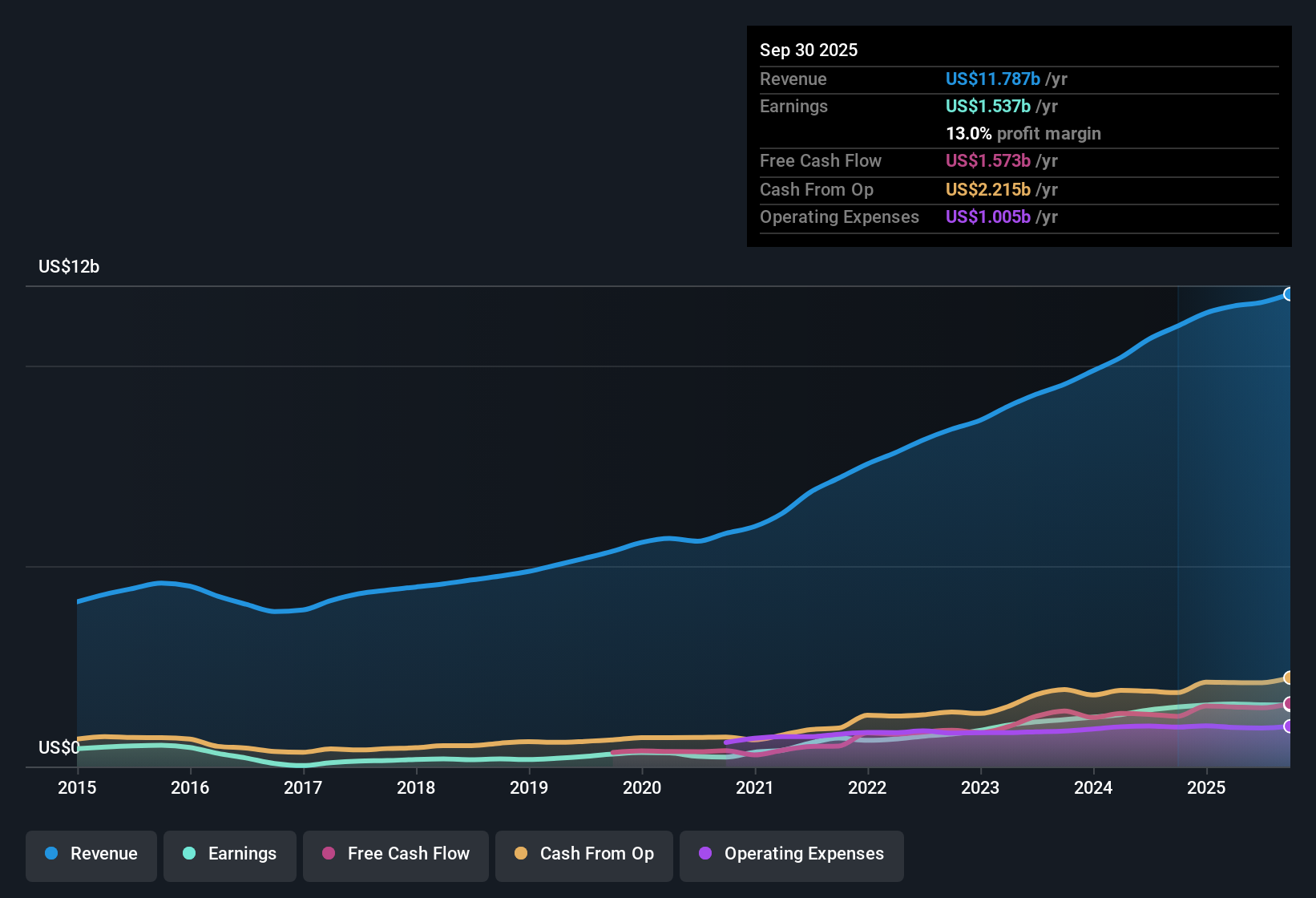Select the Sep 30 2025 tooltip header
1316x898 pixels.
tap(809, 50)
